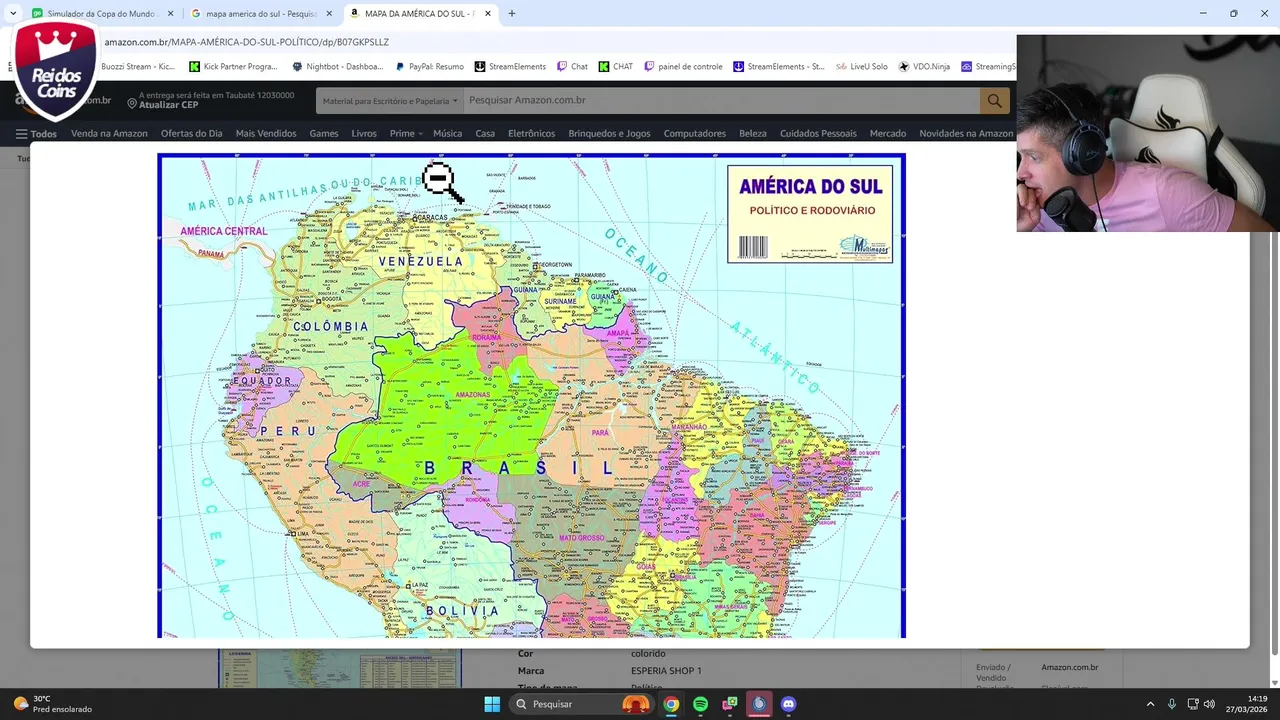This screenshot has width=1280, height=720.
Task: Open painel de controle bookmark
Action: [x=684, y=67]
